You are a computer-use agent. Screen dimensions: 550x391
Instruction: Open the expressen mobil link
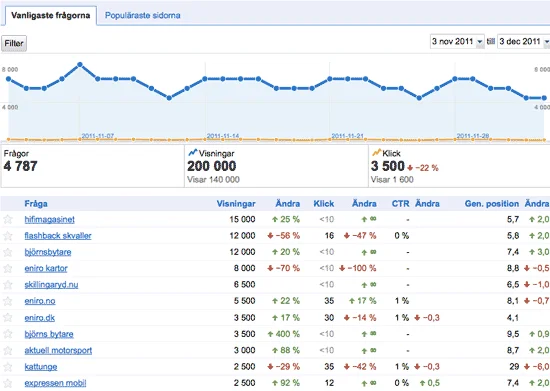[55, 383]
